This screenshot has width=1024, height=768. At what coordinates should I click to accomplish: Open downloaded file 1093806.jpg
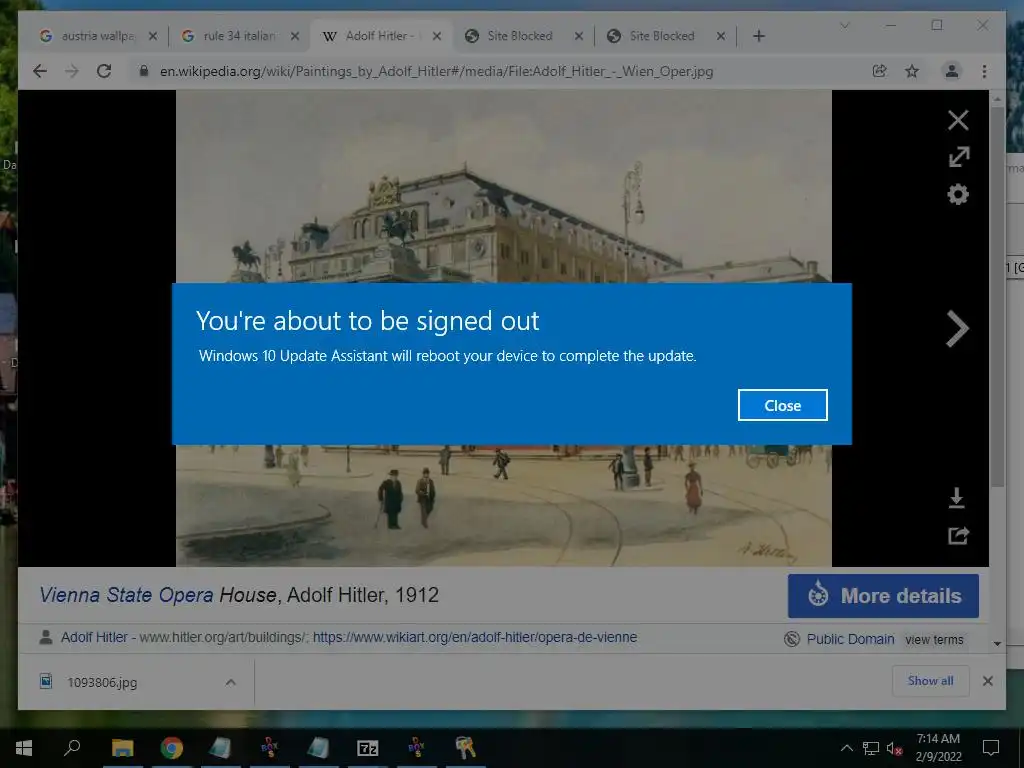tap(102, 682)
